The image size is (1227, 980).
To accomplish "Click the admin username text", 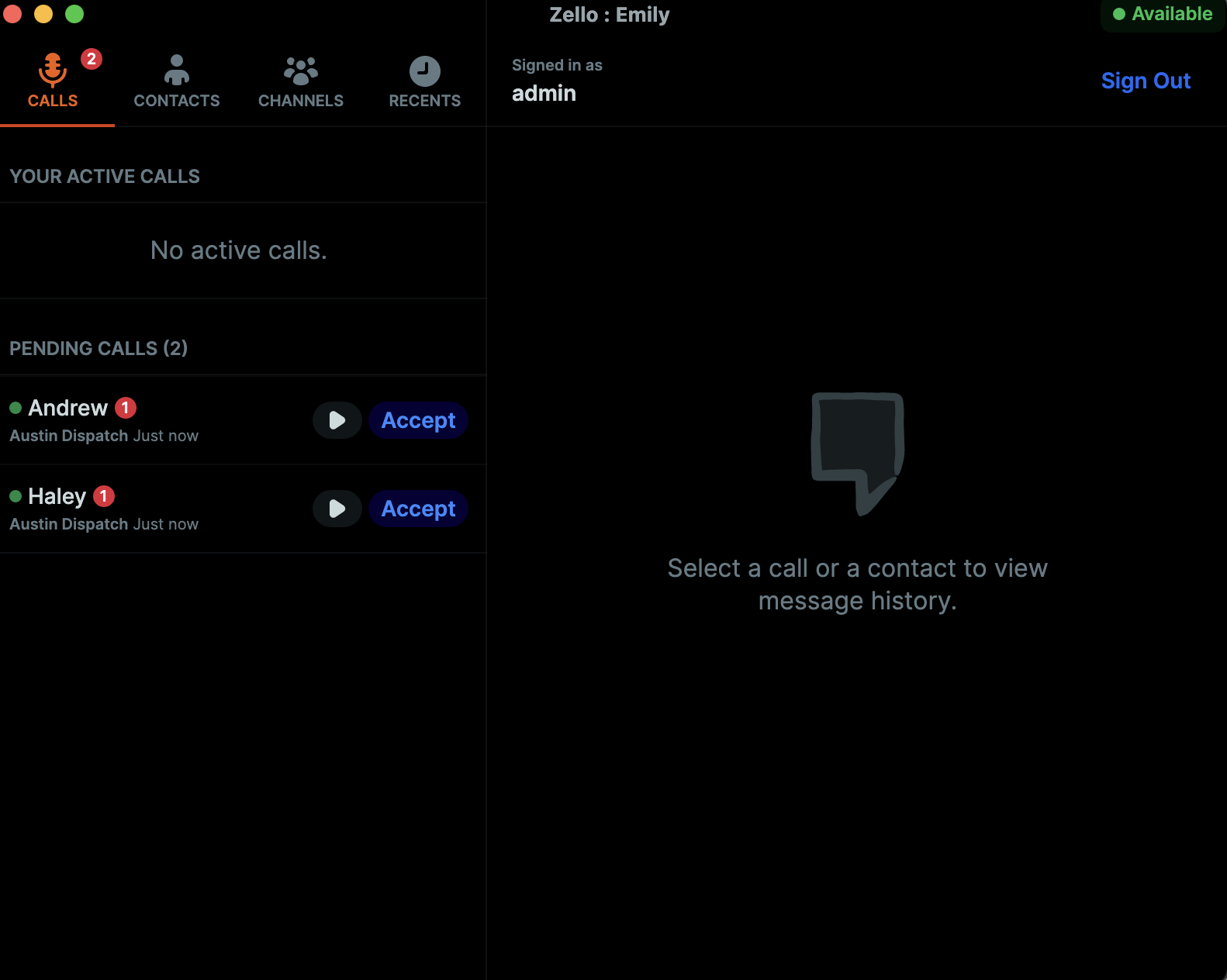I will [544, 93].
